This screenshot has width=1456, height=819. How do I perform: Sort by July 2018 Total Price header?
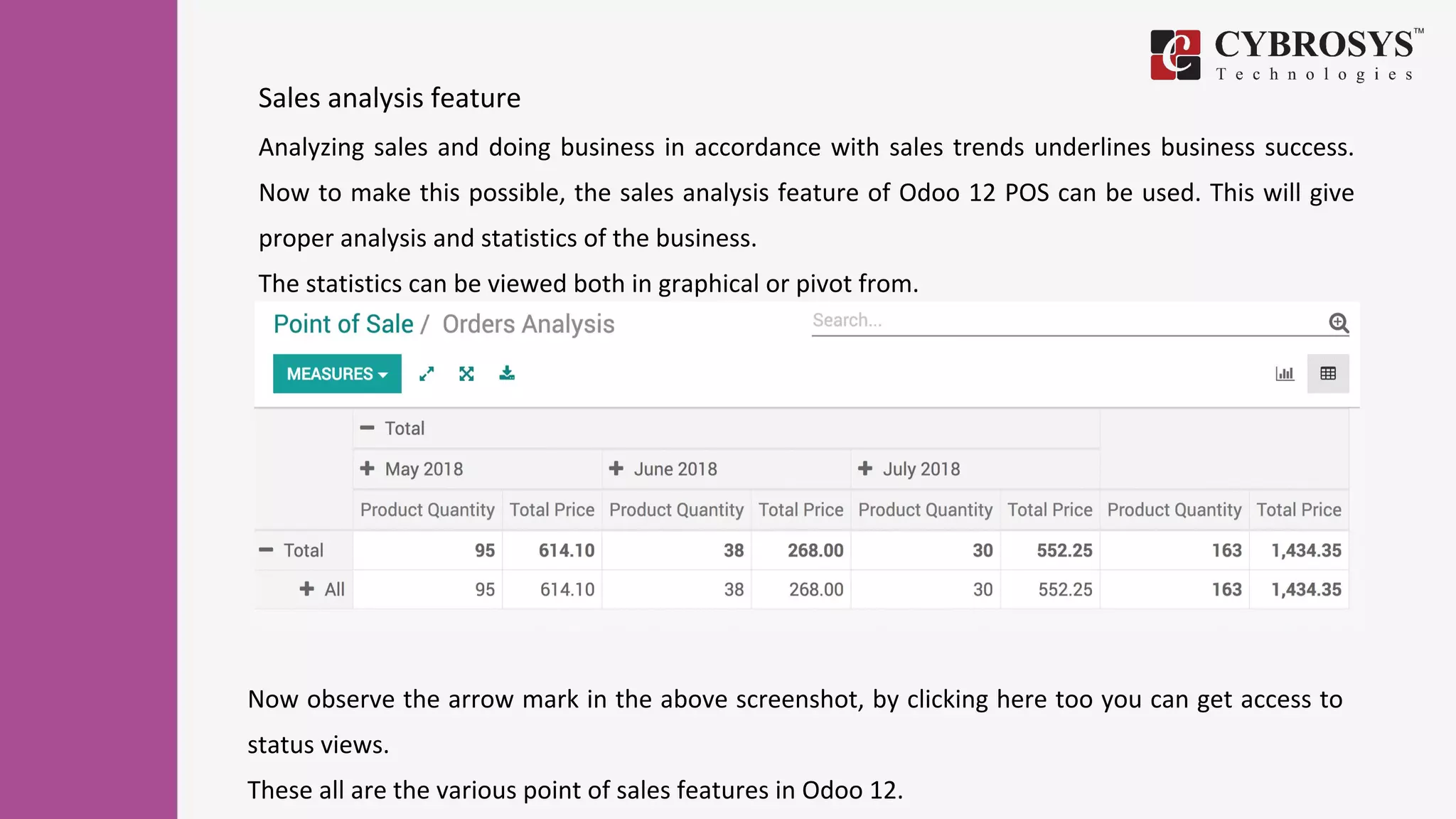pyautogui.click(x=1050, y=510)
